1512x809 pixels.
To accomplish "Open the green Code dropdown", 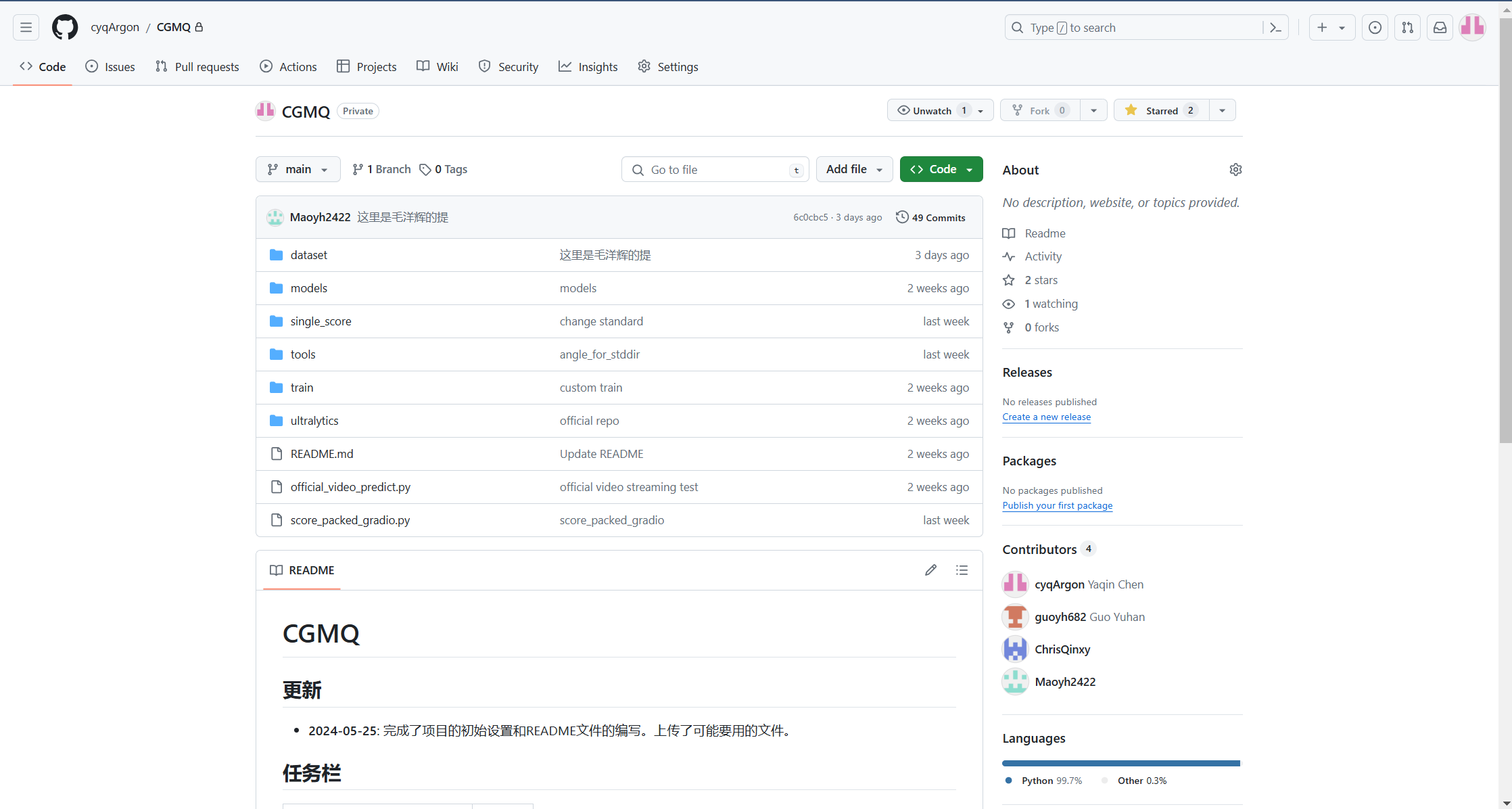I will point(941,169).
